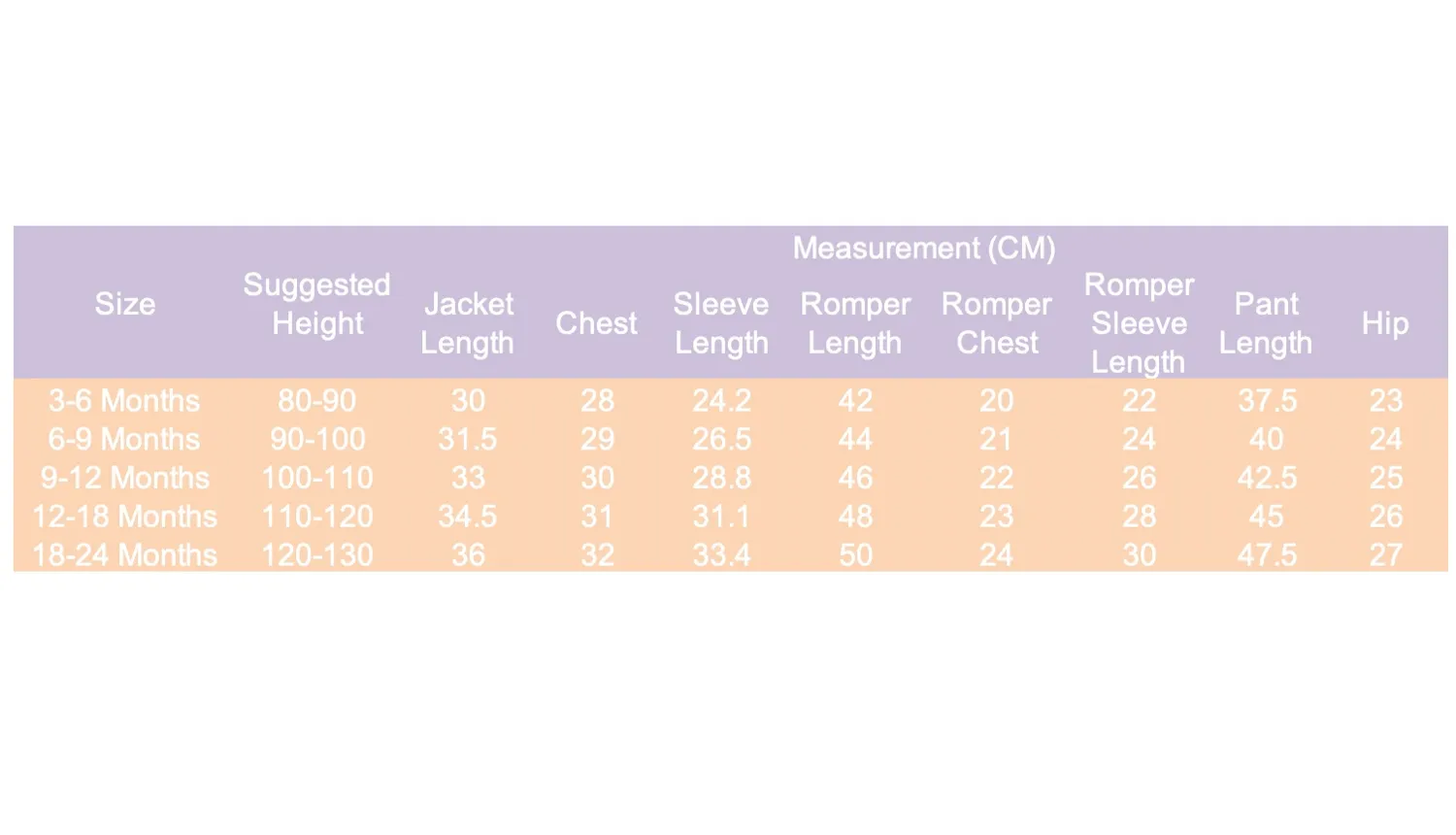Click the Jacket Length column header
1456x835 pixels.
pos(468,323)
